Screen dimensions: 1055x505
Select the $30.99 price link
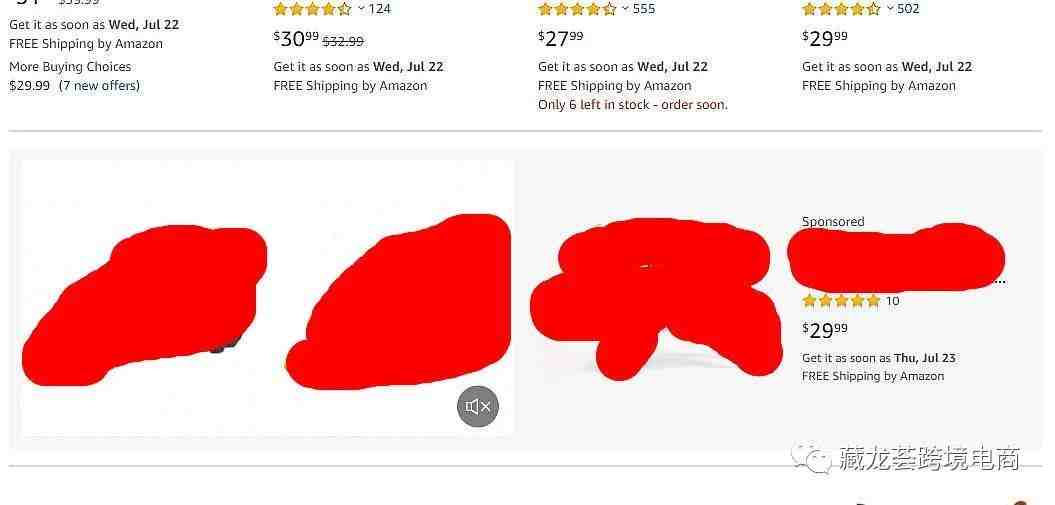pyautogui.click(x=296, y=39)
